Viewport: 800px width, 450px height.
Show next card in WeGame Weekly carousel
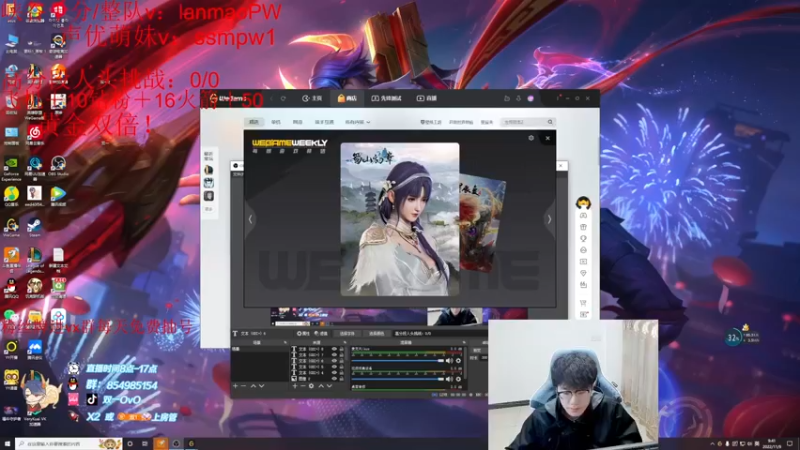tap(549, 219)
